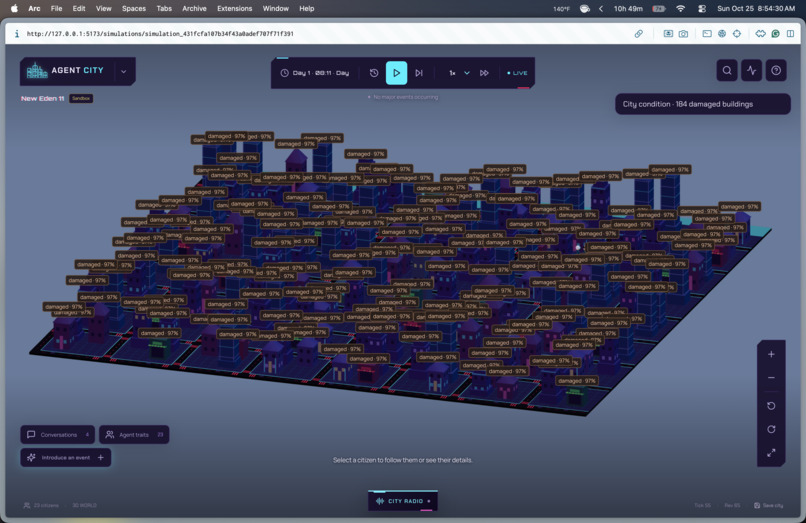The image size is (806, 523).
Task: Start the simulation with the play button
Action: [396, 73]
